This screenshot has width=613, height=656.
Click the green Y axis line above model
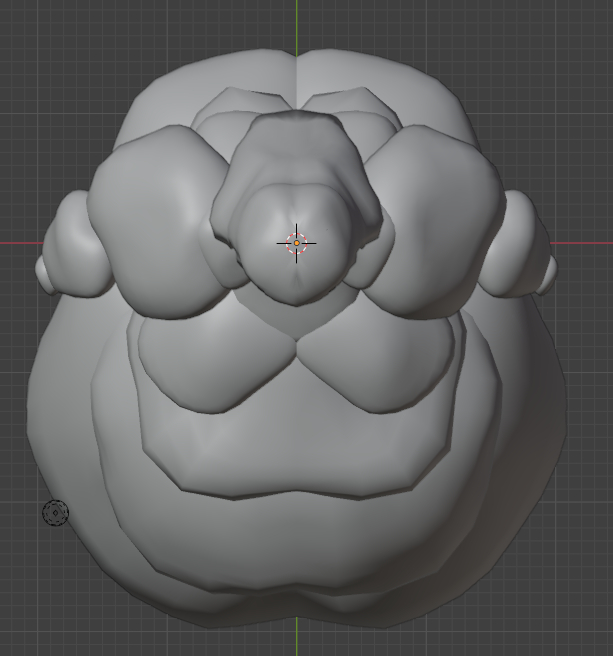point(297,22)
